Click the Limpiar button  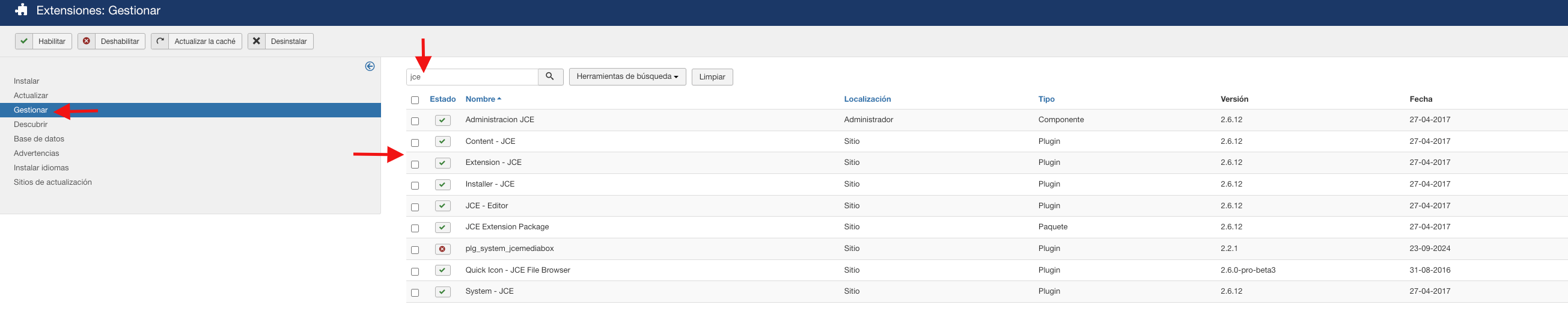click(x=712, y=77)
